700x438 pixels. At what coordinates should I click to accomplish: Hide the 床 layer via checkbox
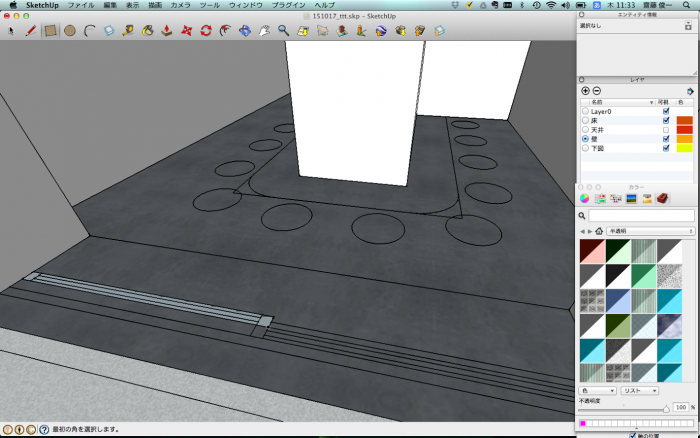[666, 120]
